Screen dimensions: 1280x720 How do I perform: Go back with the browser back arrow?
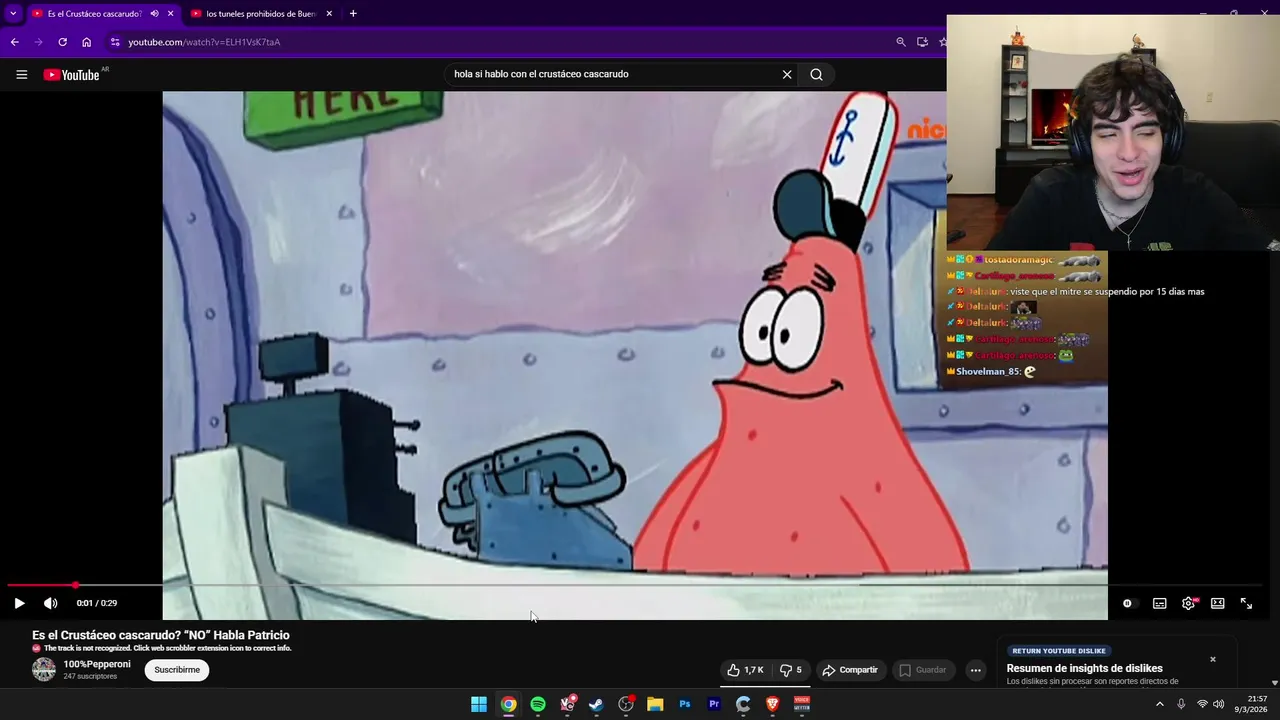[14, 42]
